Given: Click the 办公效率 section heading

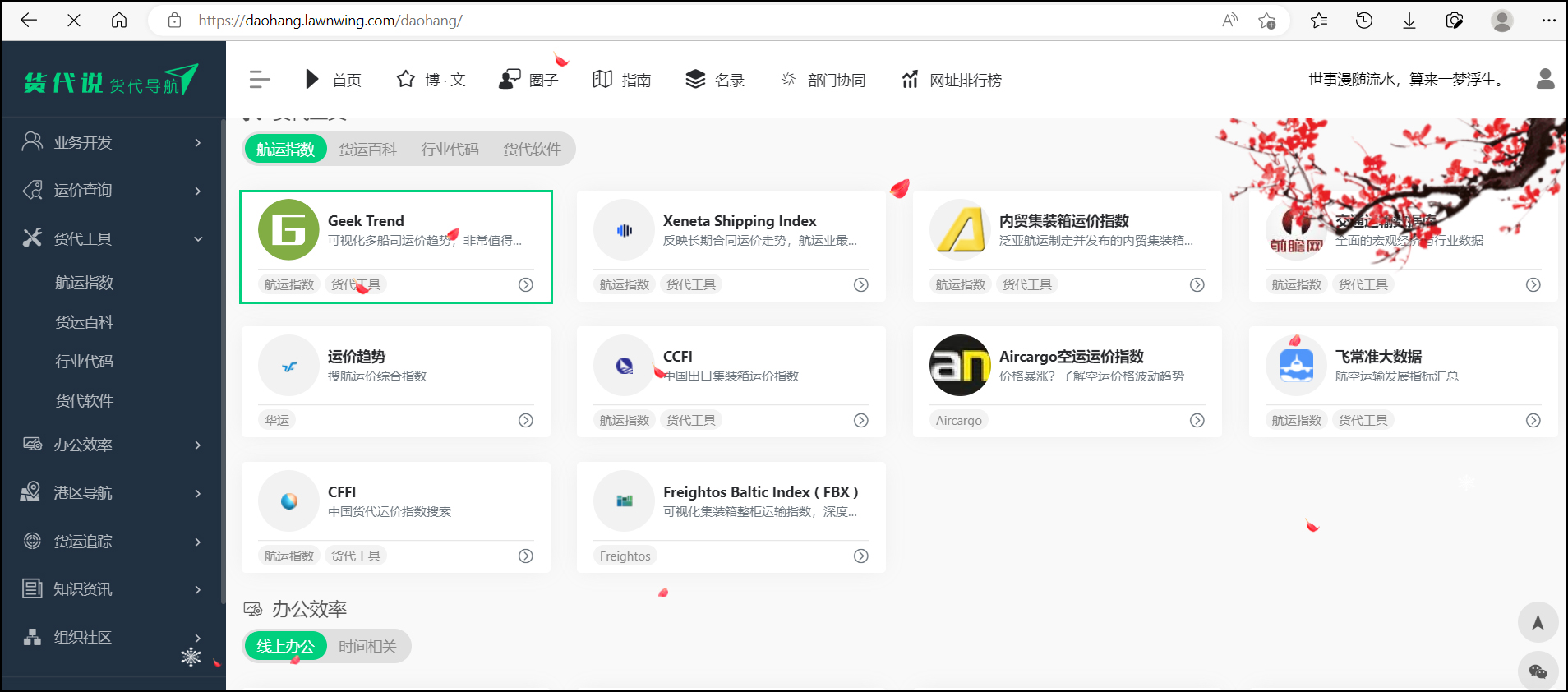Looking at the screenshot, I should (309, 609).
